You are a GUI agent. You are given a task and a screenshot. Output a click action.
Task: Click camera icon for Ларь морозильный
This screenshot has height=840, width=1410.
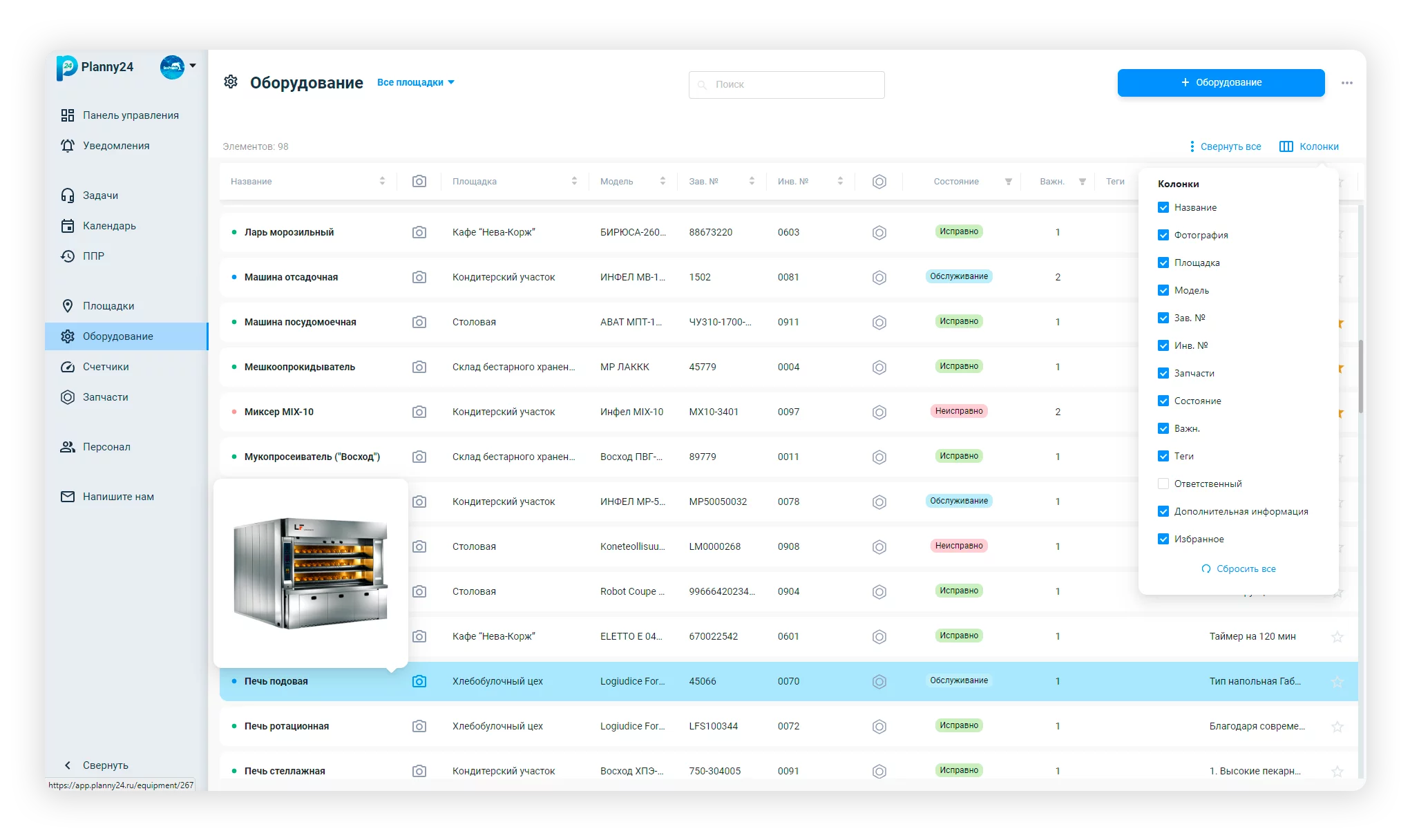[419, 233]
